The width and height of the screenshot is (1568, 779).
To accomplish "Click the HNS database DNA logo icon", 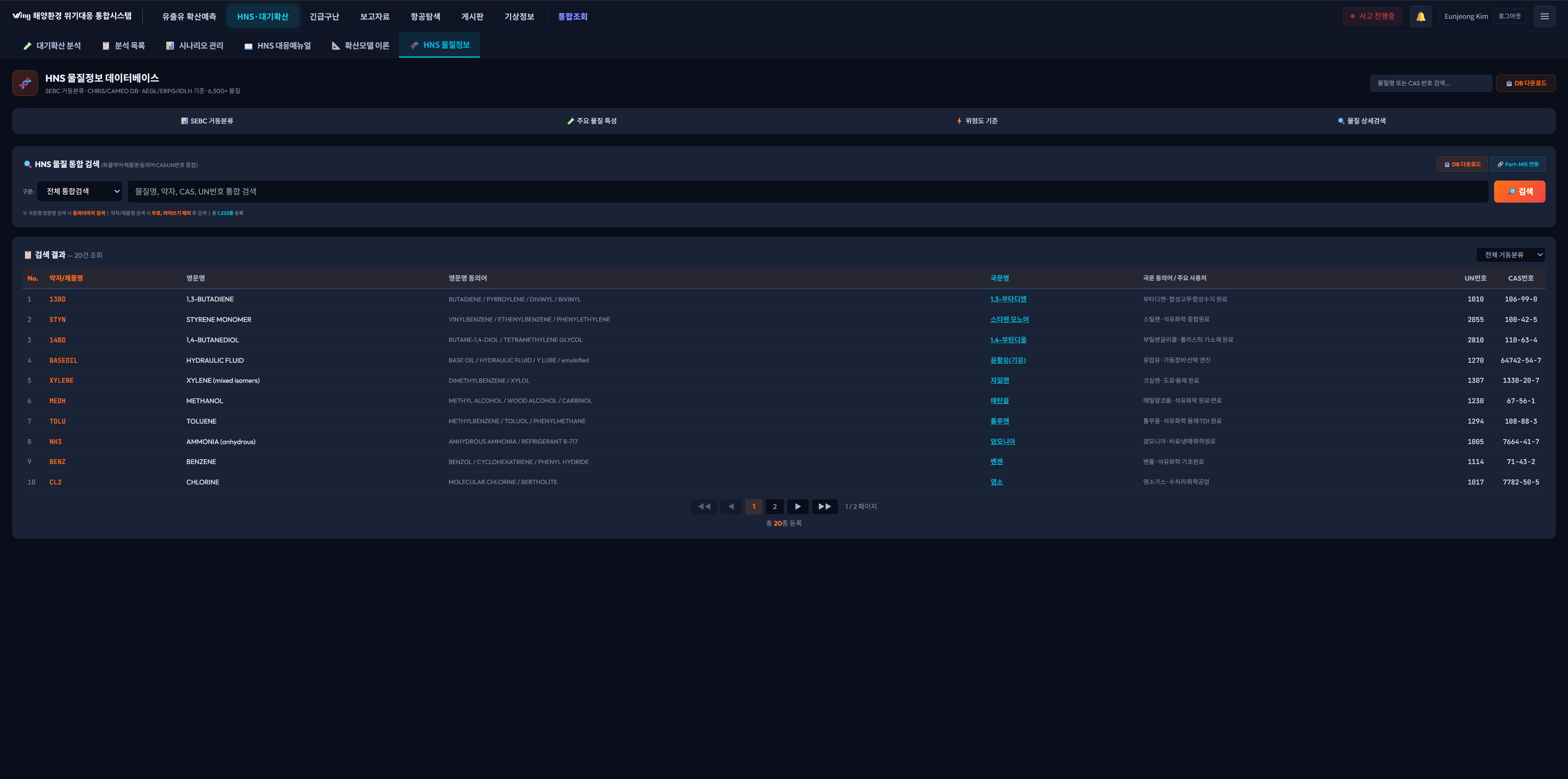I will (25, 83).
